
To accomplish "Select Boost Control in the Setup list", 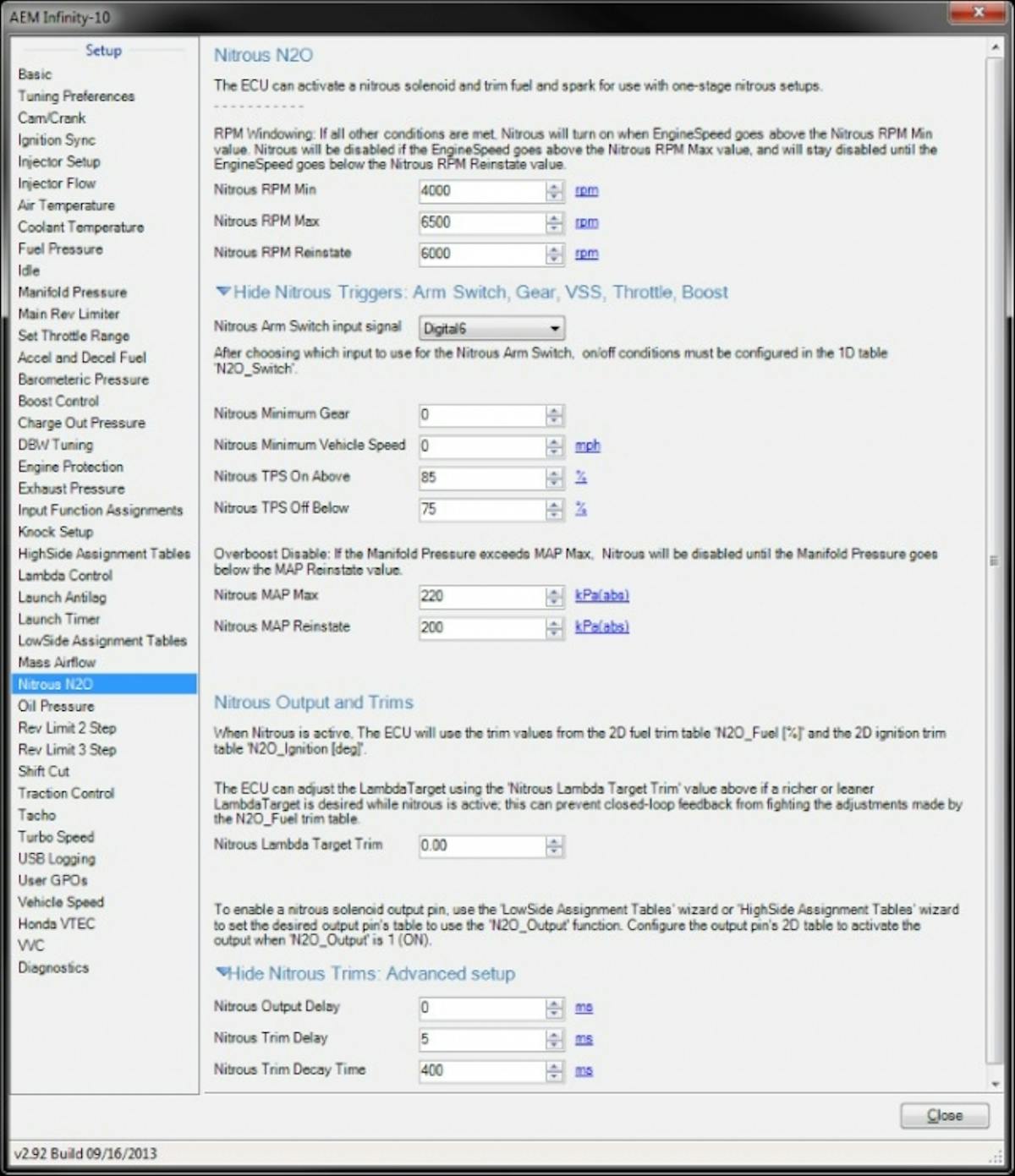I will point(58,401).
